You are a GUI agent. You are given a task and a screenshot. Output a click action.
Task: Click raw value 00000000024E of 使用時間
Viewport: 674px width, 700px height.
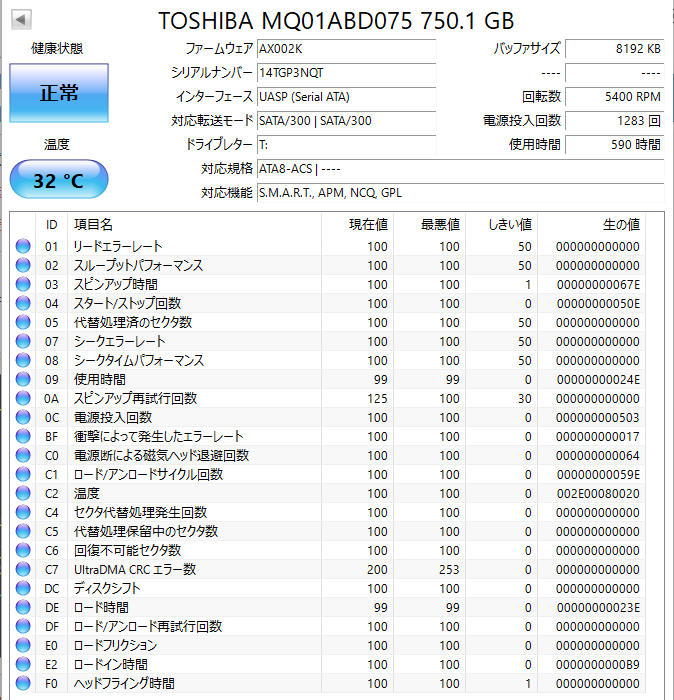click(x=598, y=379)
